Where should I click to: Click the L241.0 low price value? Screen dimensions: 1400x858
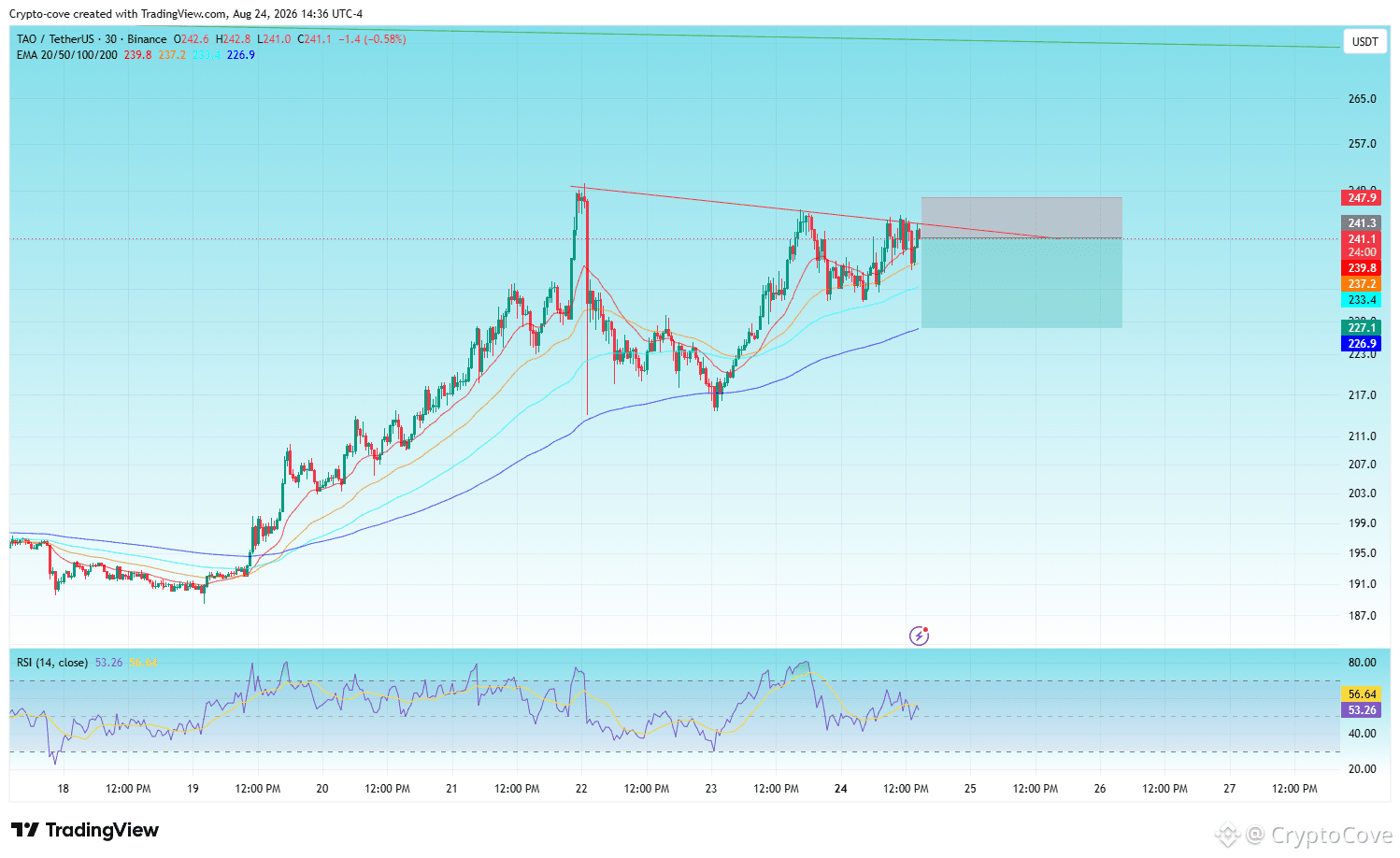(x=274, y=39)
